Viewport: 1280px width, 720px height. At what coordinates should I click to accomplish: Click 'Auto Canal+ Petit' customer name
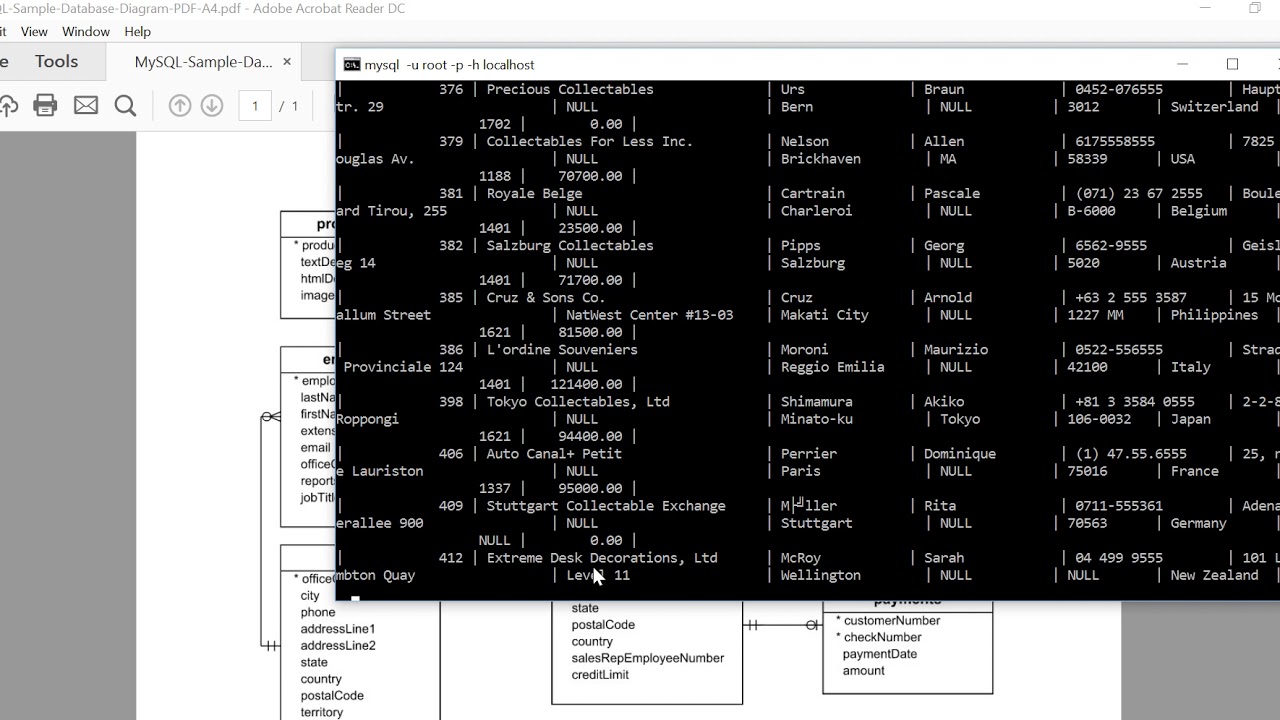click(554, 453)
